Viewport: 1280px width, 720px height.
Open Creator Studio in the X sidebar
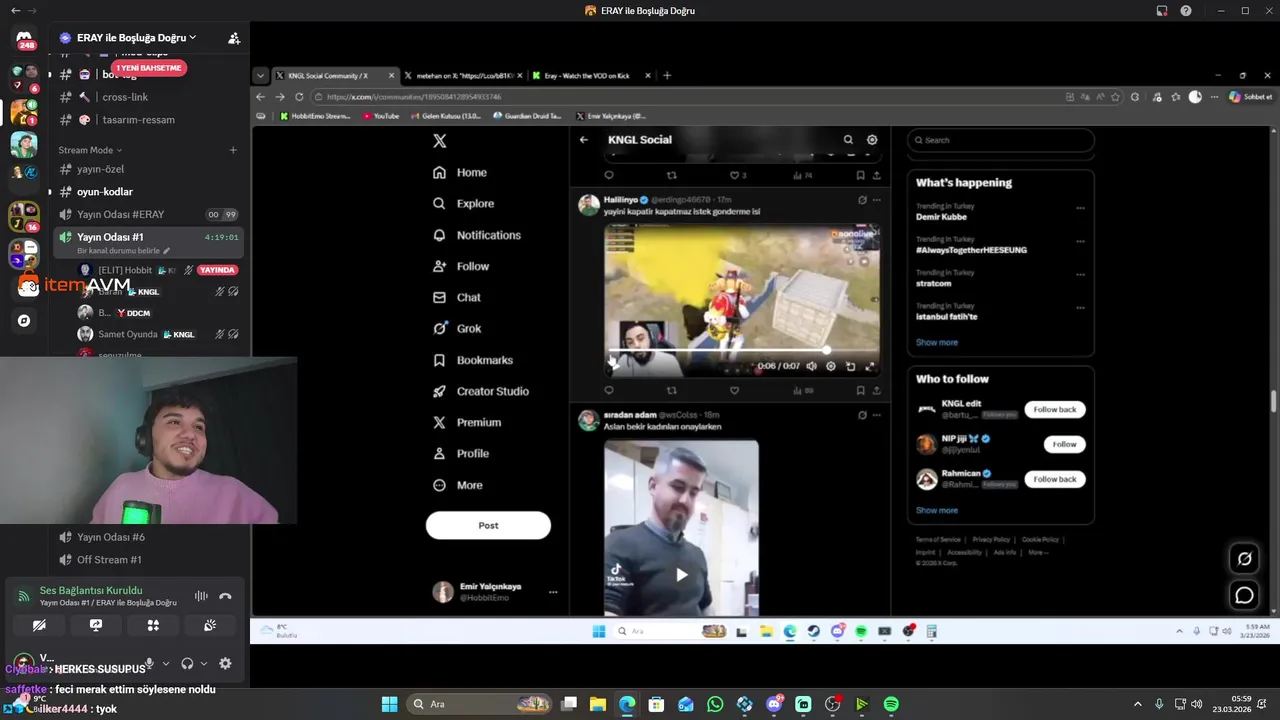pyautogui.click(x=481, y=391)
